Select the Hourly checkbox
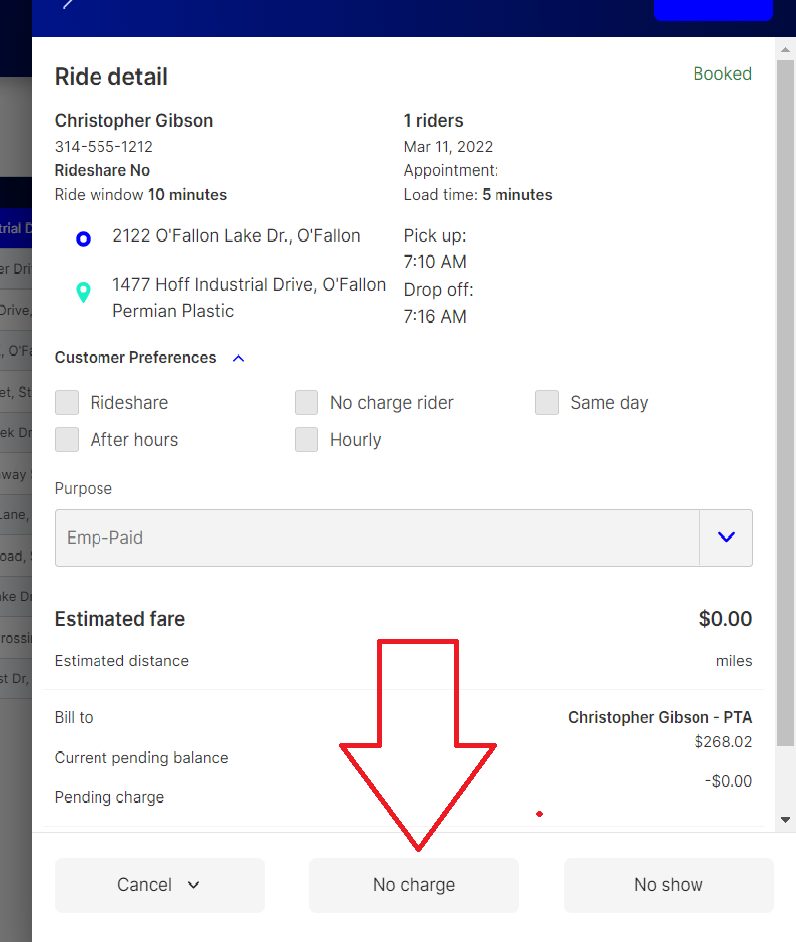This screenshot has width=796, height=942. click(307, 440)
